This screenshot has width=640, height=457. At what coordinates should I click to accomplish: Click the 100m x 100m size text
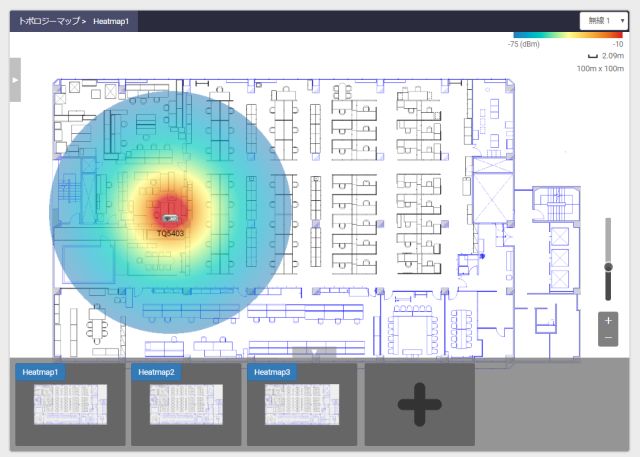click(600, 69)
